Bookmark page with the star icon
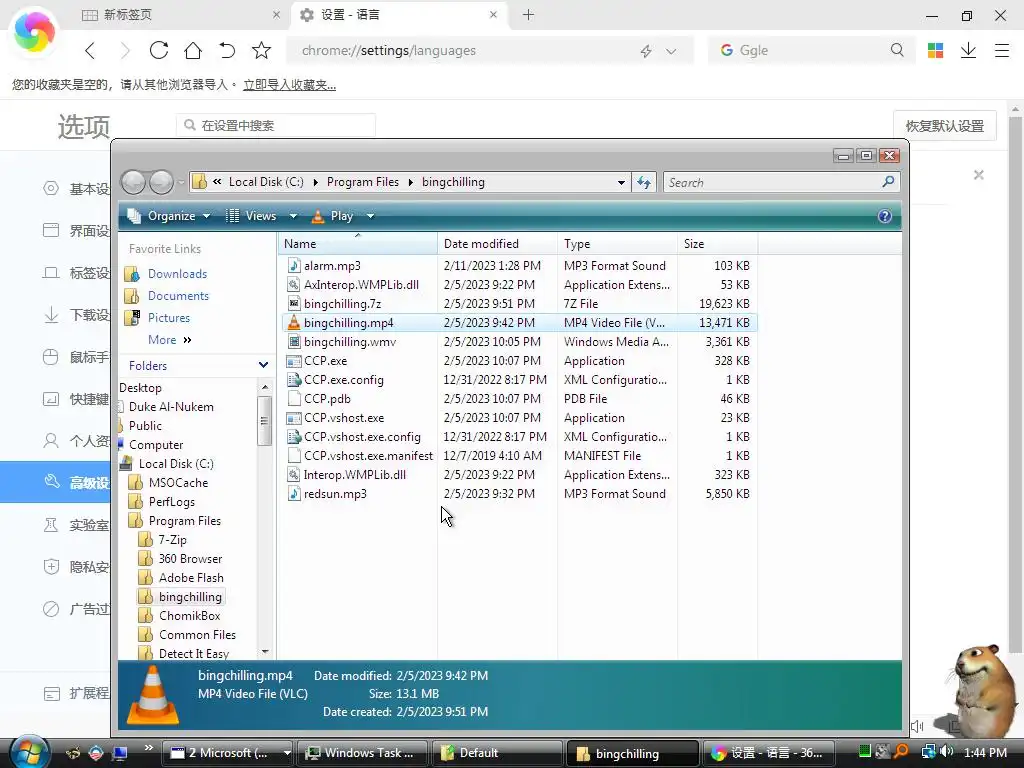The image size is (1024, 768). coord(261,50)
